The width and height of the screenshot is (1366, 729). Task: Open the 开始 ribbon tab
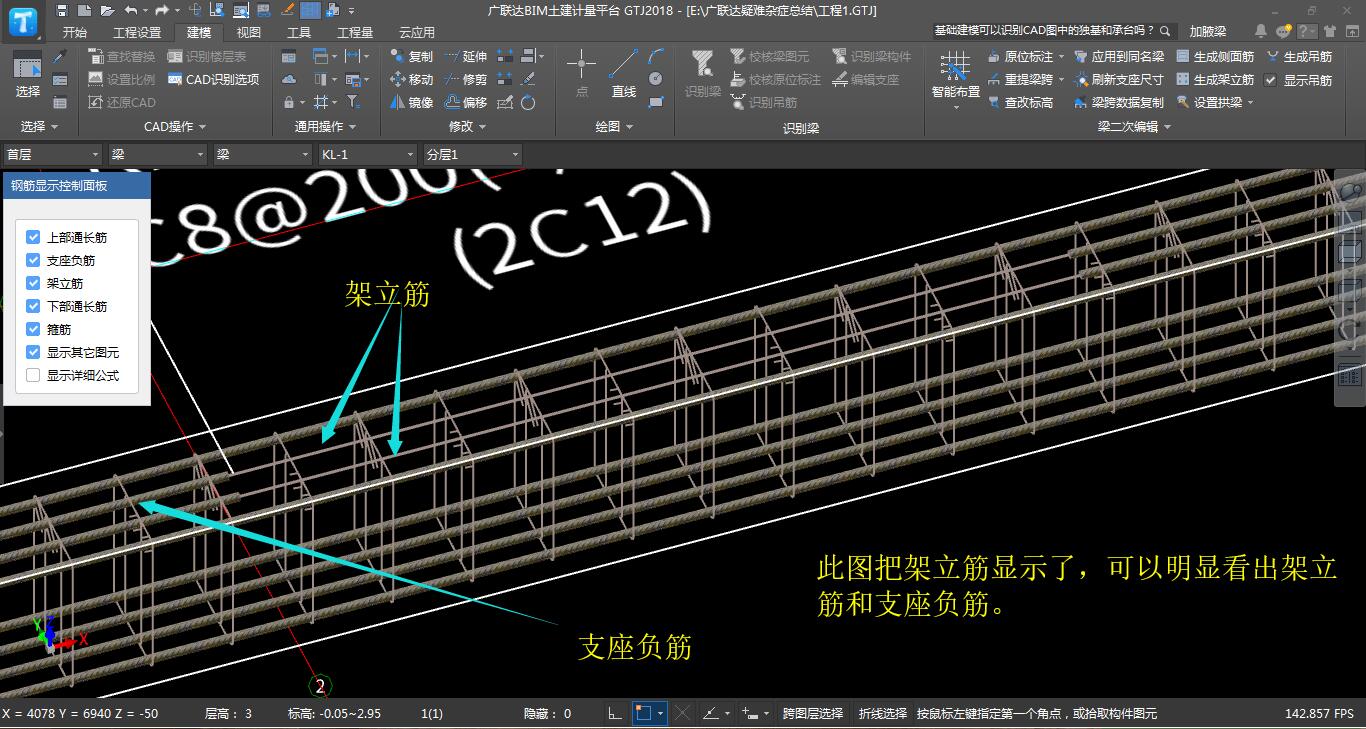(75, 32)
